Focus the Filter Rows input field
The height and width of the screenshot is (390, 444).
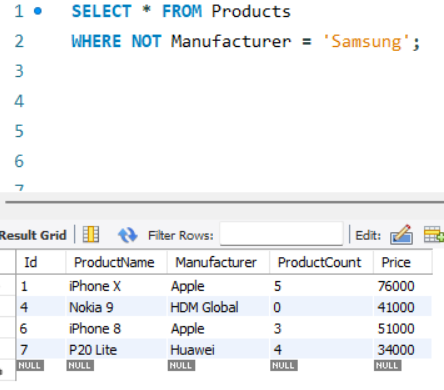pyautogui.click(x=281, y=234)
